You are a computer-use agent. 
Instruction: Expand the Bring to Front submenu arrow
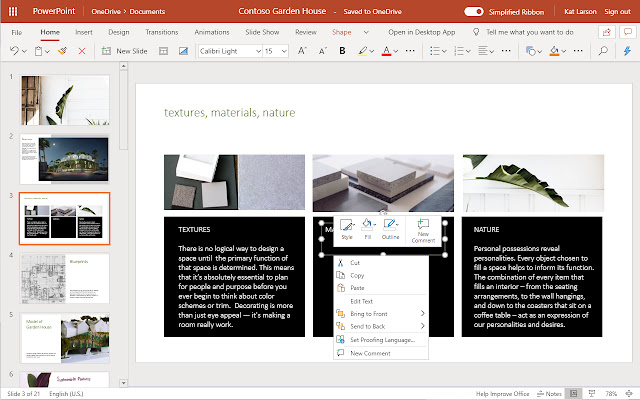click(422, 314)
